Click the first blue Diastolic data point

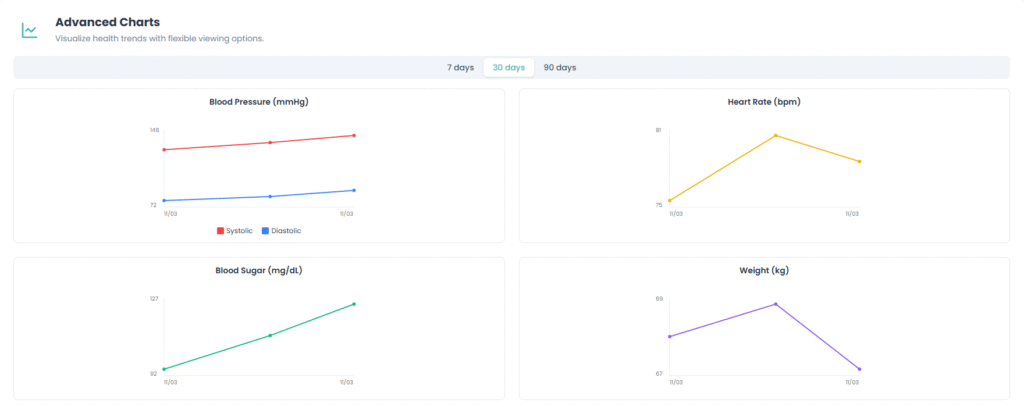(x=165, y=200)
